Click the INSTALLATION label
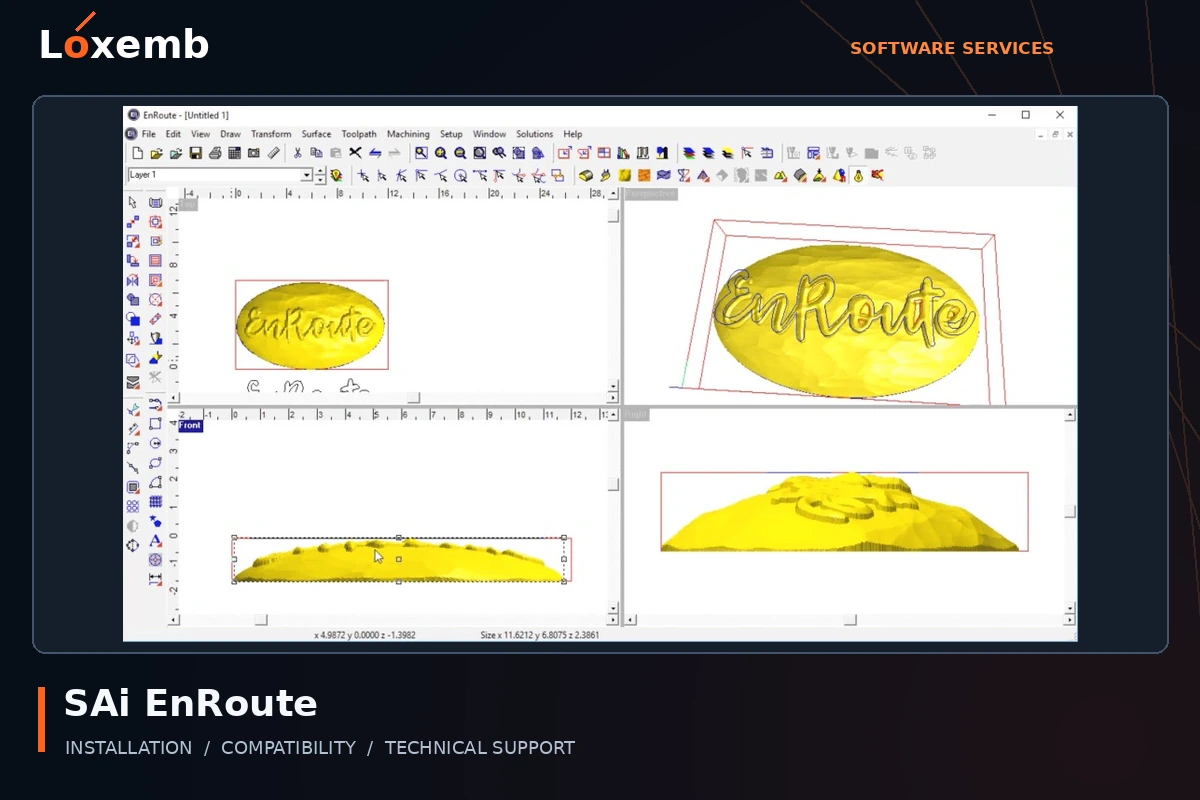 point(128,748)
